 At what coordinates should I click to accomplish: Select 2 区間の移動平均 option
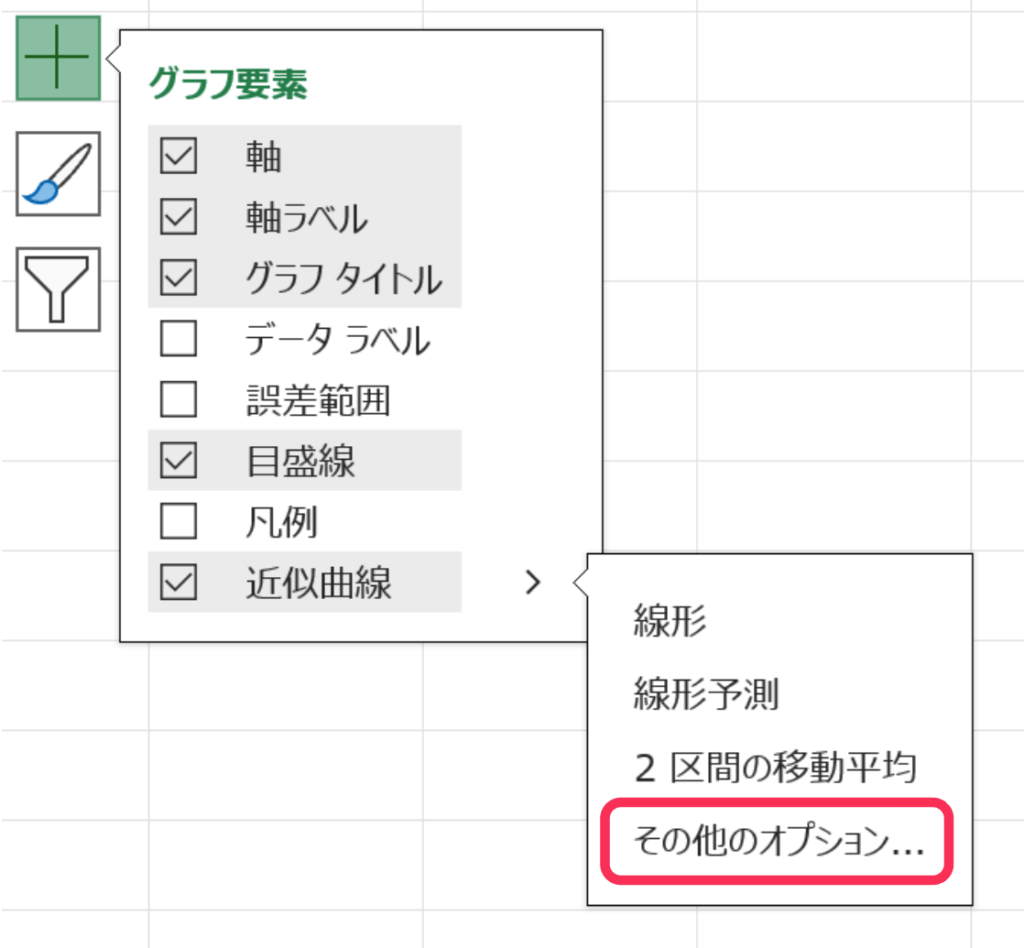[776, 767]
